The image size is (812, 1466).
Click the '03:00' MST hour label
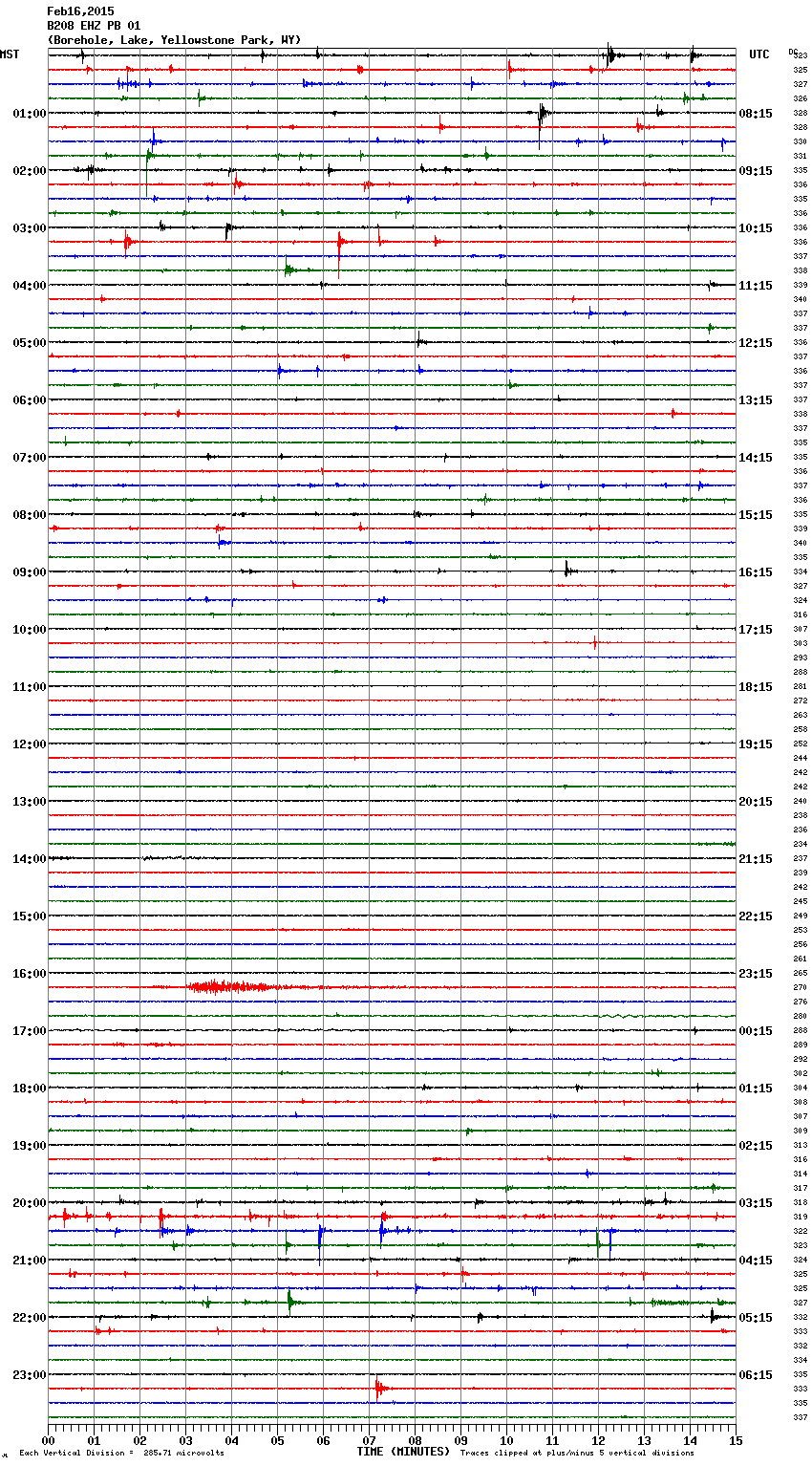(x=30, y=228)
